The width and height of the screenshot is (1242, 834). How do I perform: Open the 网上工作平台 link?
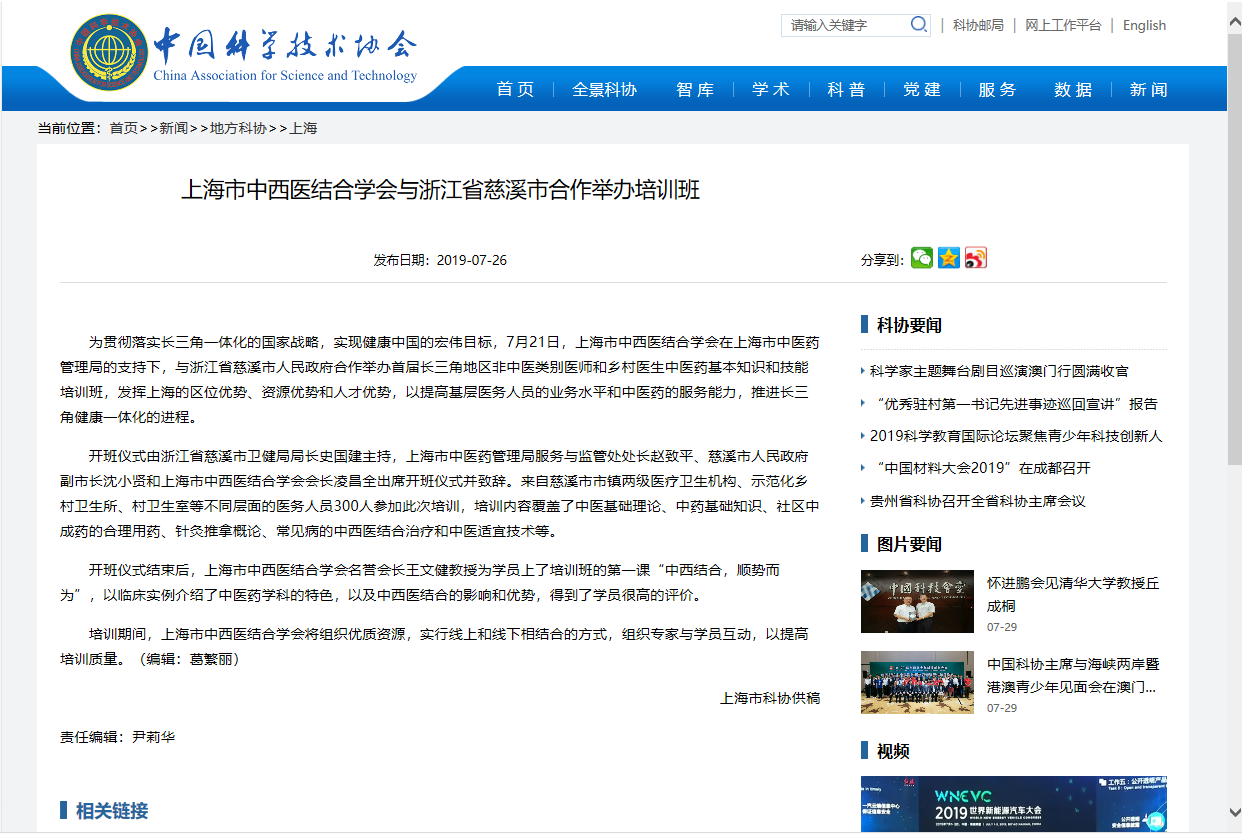pyautogui.click(x=1063, y=25)
